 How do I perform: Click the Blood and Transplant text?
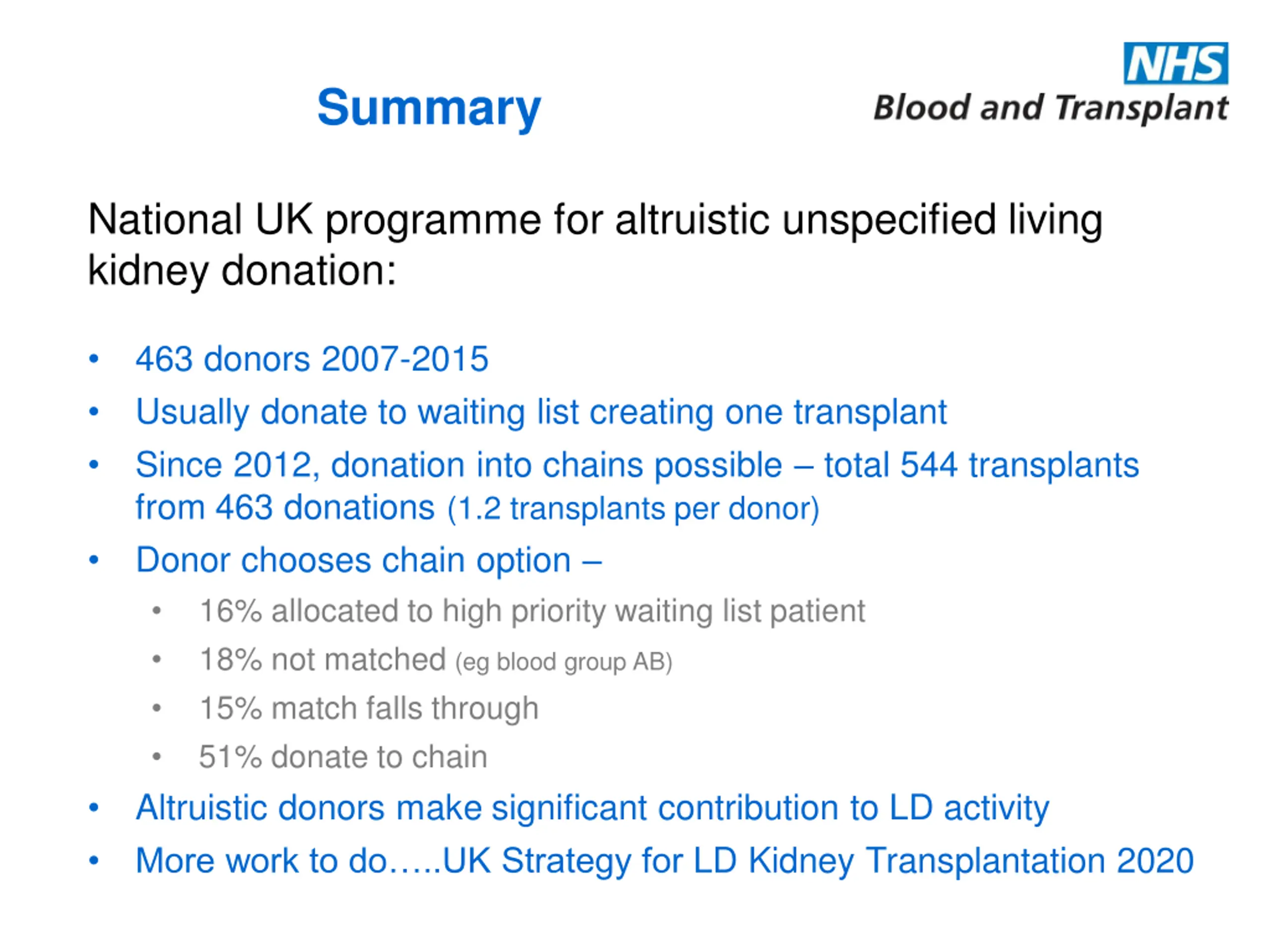[x=1051, y=108]
